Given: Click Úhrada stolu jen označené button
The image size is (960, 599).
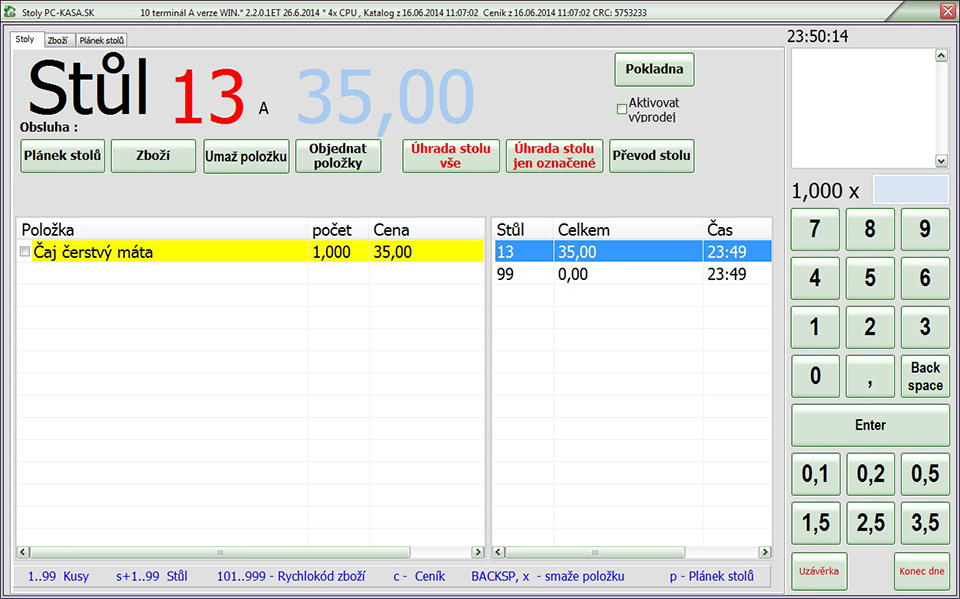Looking at the screenshot, I should click(554, 156).
